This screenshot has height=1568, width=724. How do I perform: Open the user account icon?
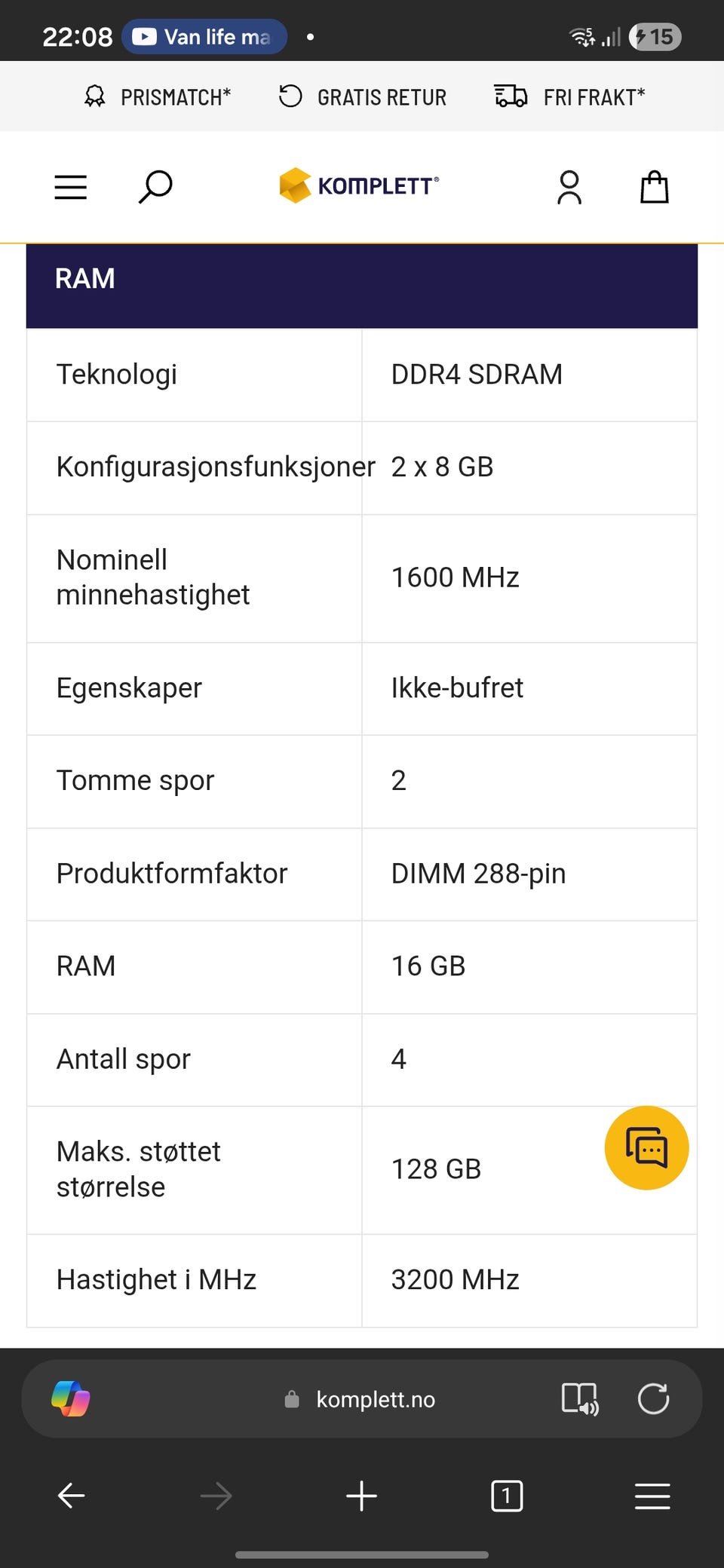click(569, 187)
